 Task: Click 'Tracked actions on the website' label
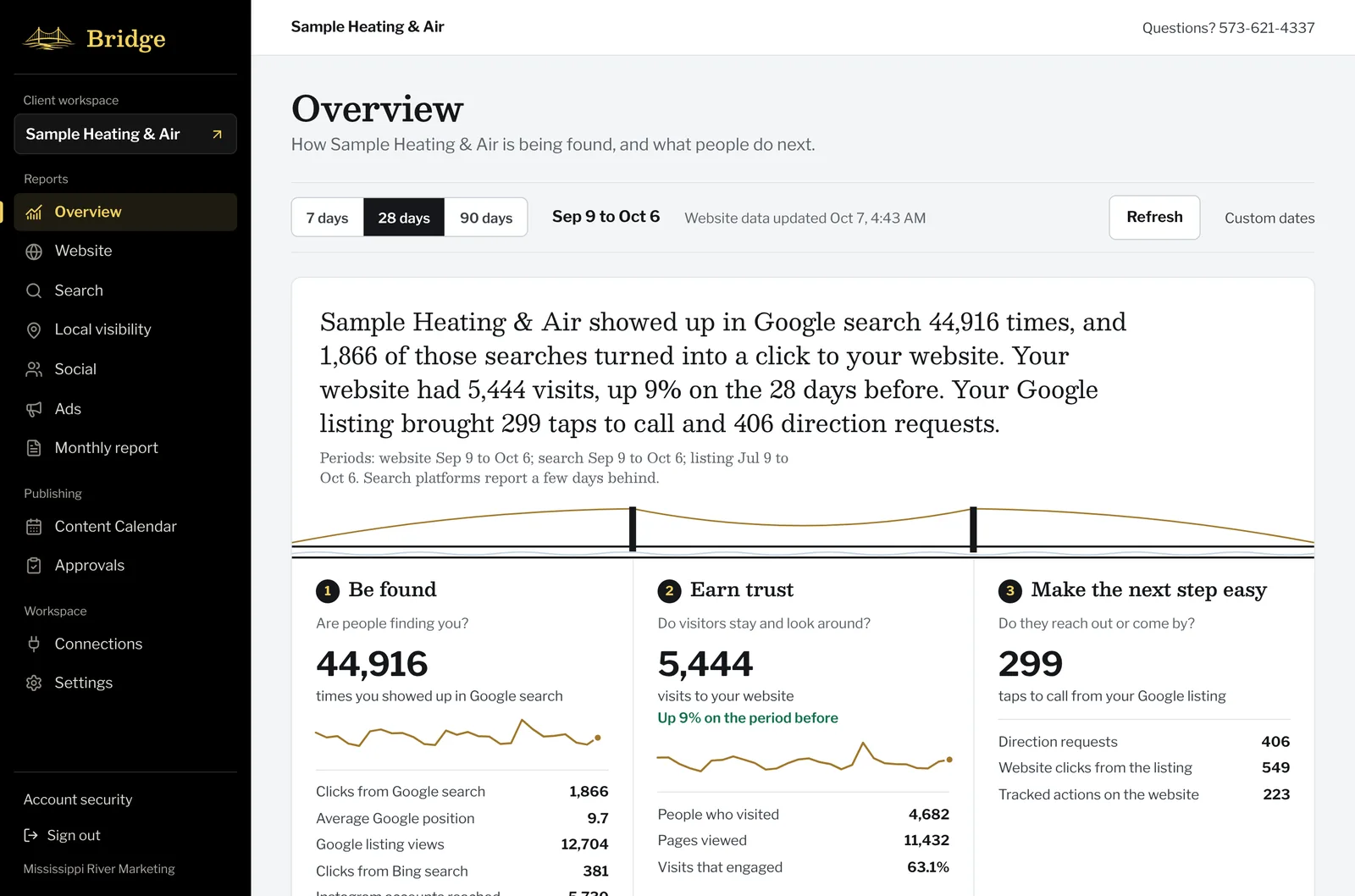click(x=1098, y=794)
